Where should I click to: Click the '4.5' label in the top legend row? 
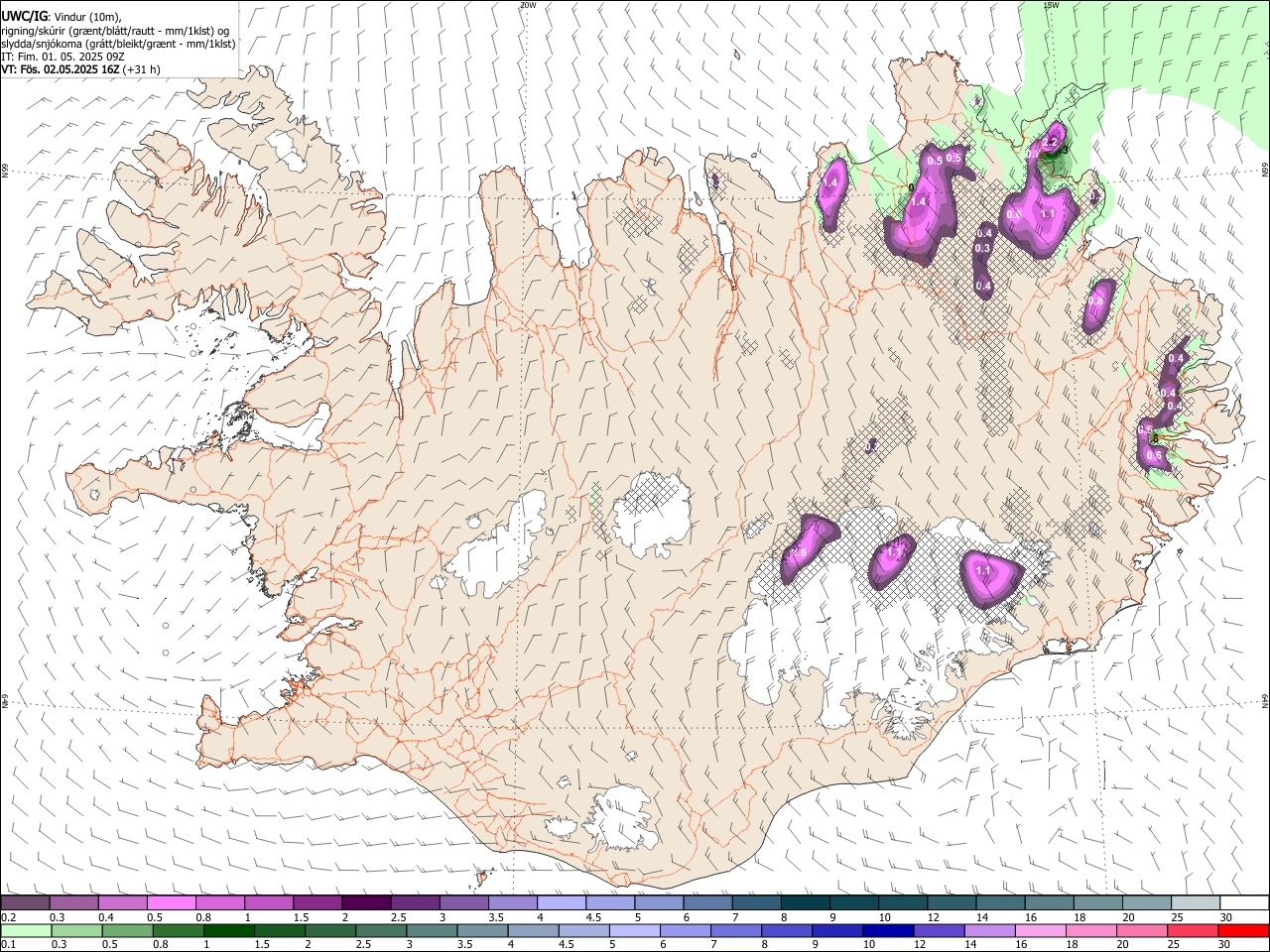(x=593, y=917)
